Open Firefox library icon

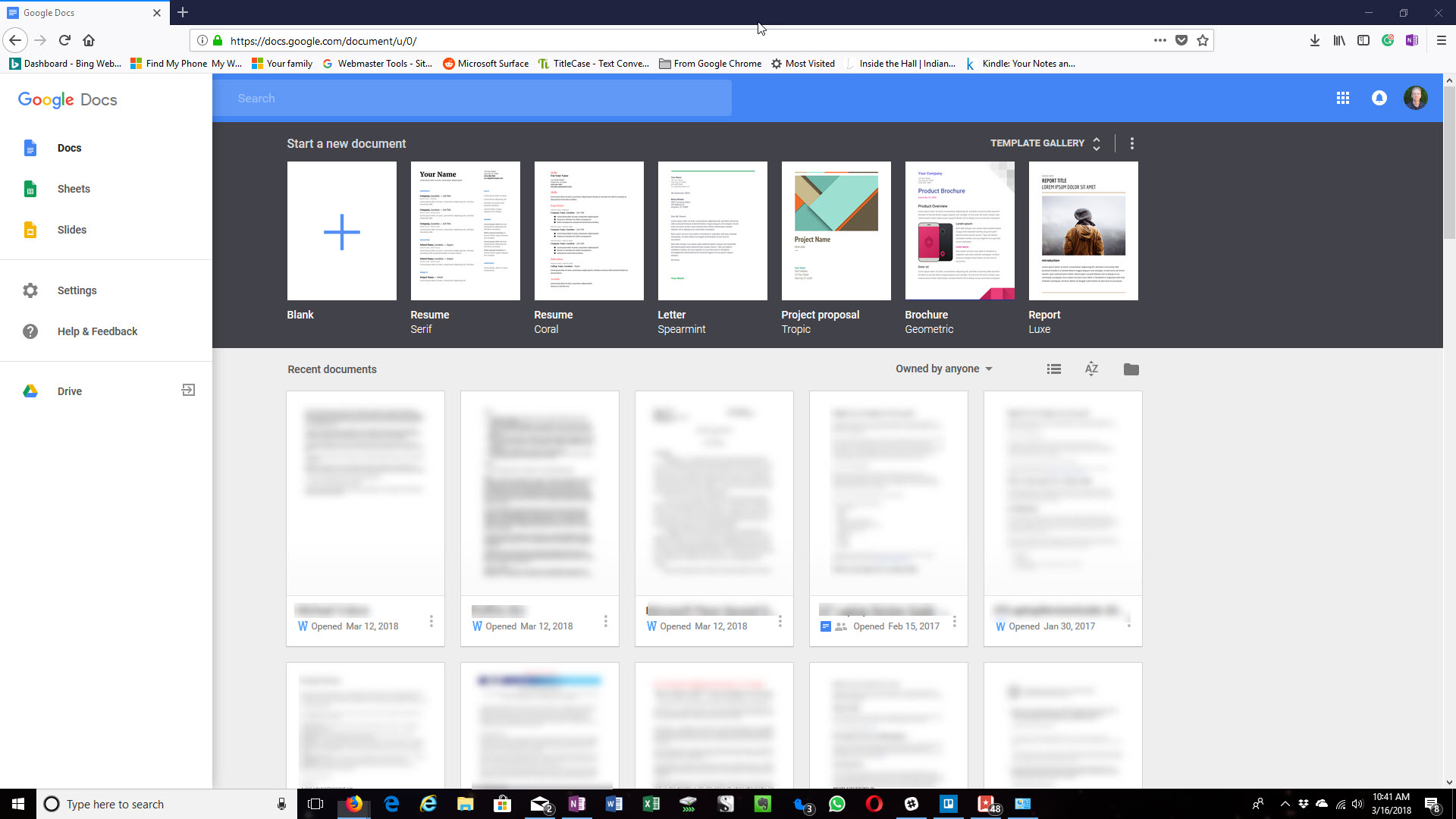pos(1339,40)
